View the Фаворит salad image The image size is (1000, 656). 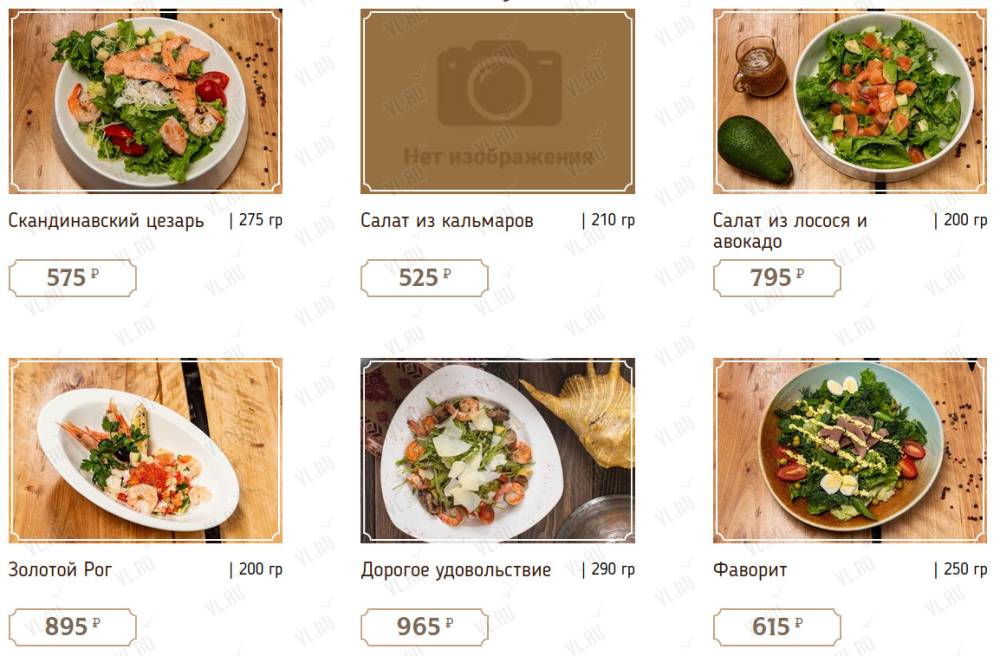[849, 450]
